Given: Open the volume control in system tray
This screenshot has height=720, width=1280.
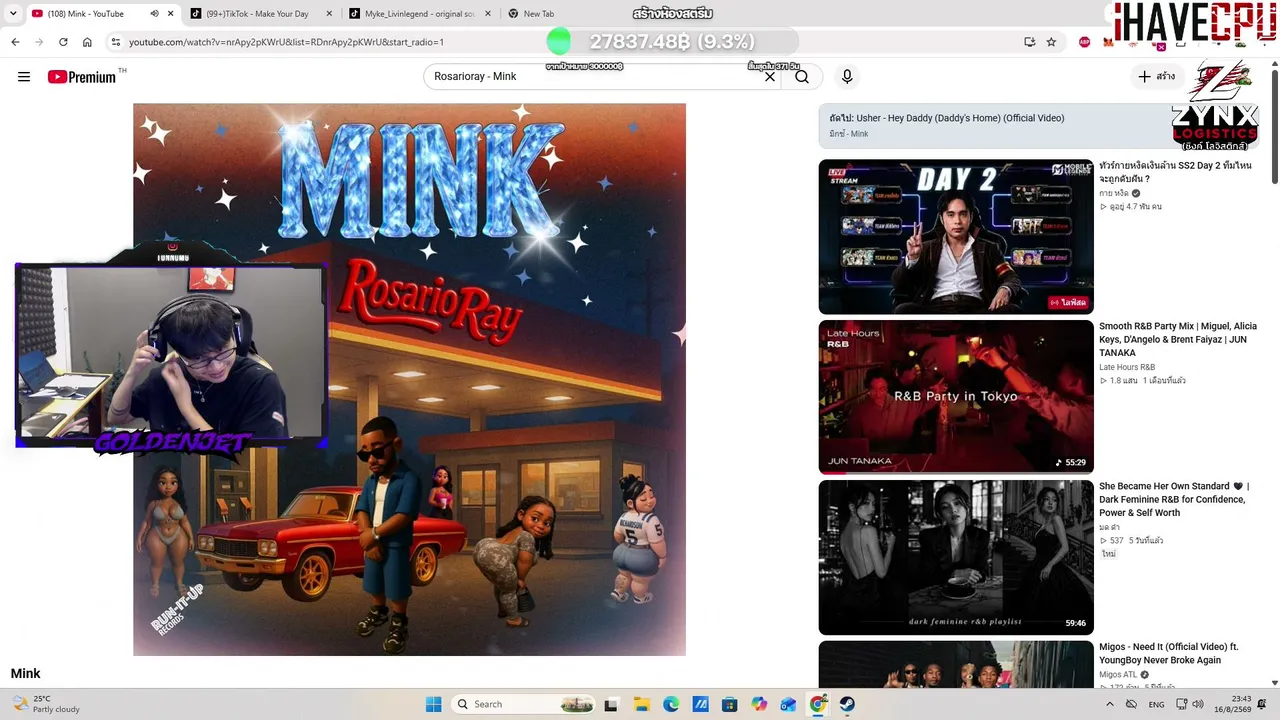Looking at the screenshot, I should pos(1198,704).
